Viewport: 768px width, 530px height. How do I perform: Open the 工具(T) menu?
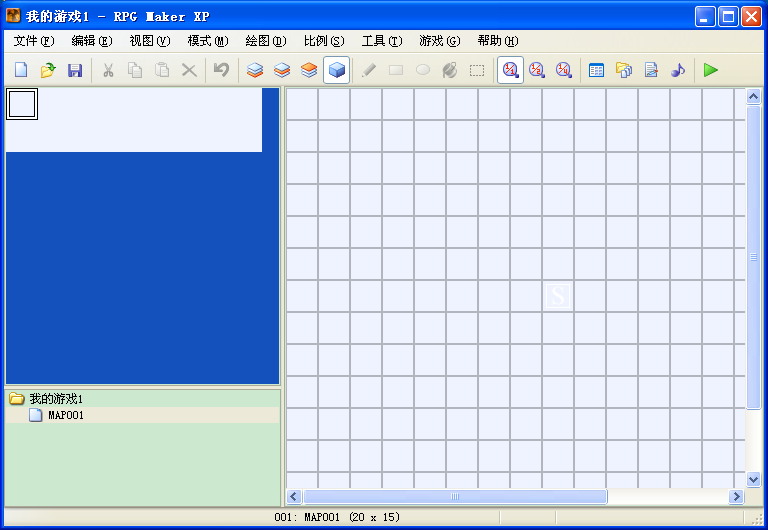click(382, 41)
